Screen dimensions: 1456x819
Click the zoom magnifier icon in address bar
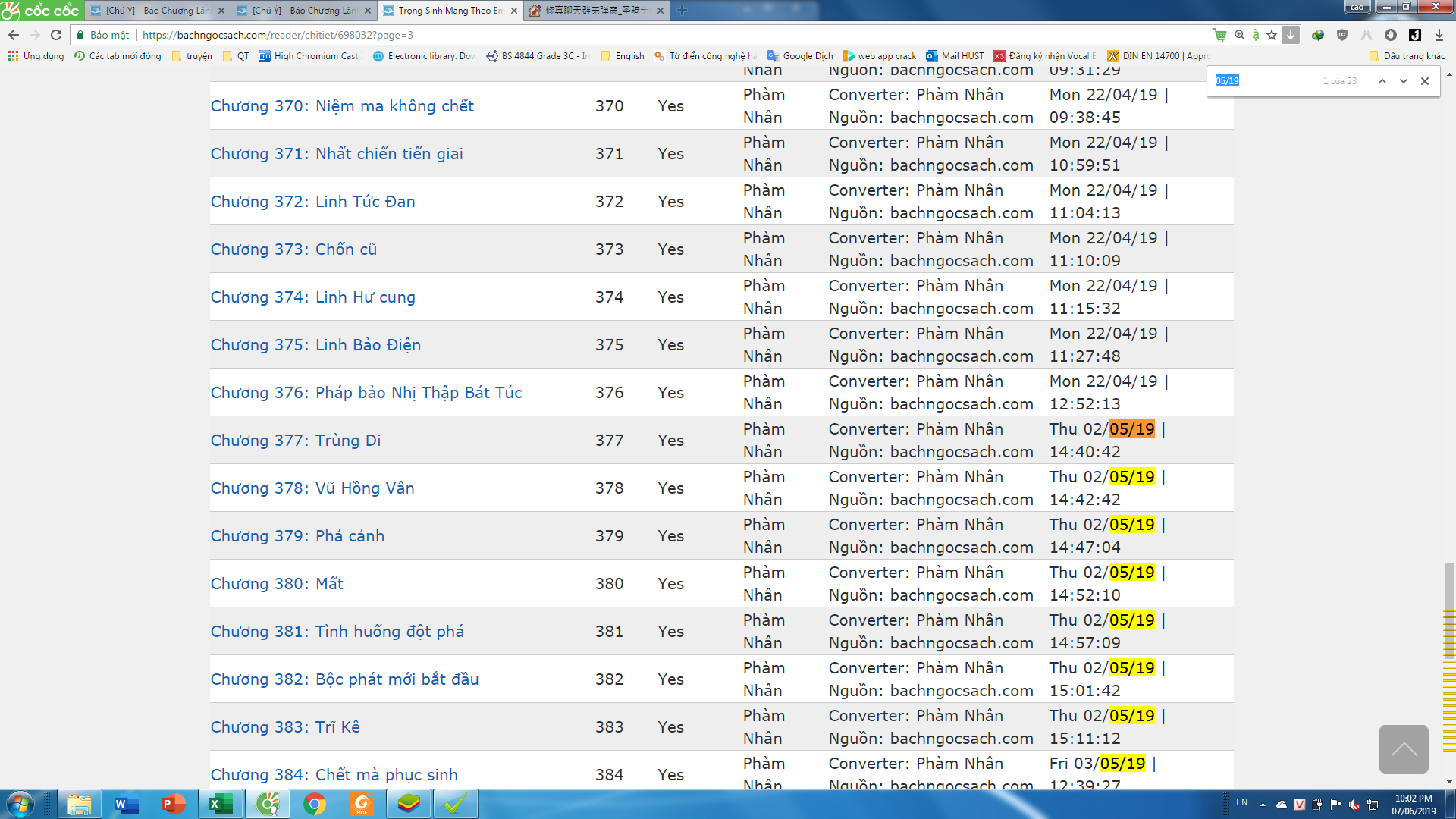tap(1239, 35)
